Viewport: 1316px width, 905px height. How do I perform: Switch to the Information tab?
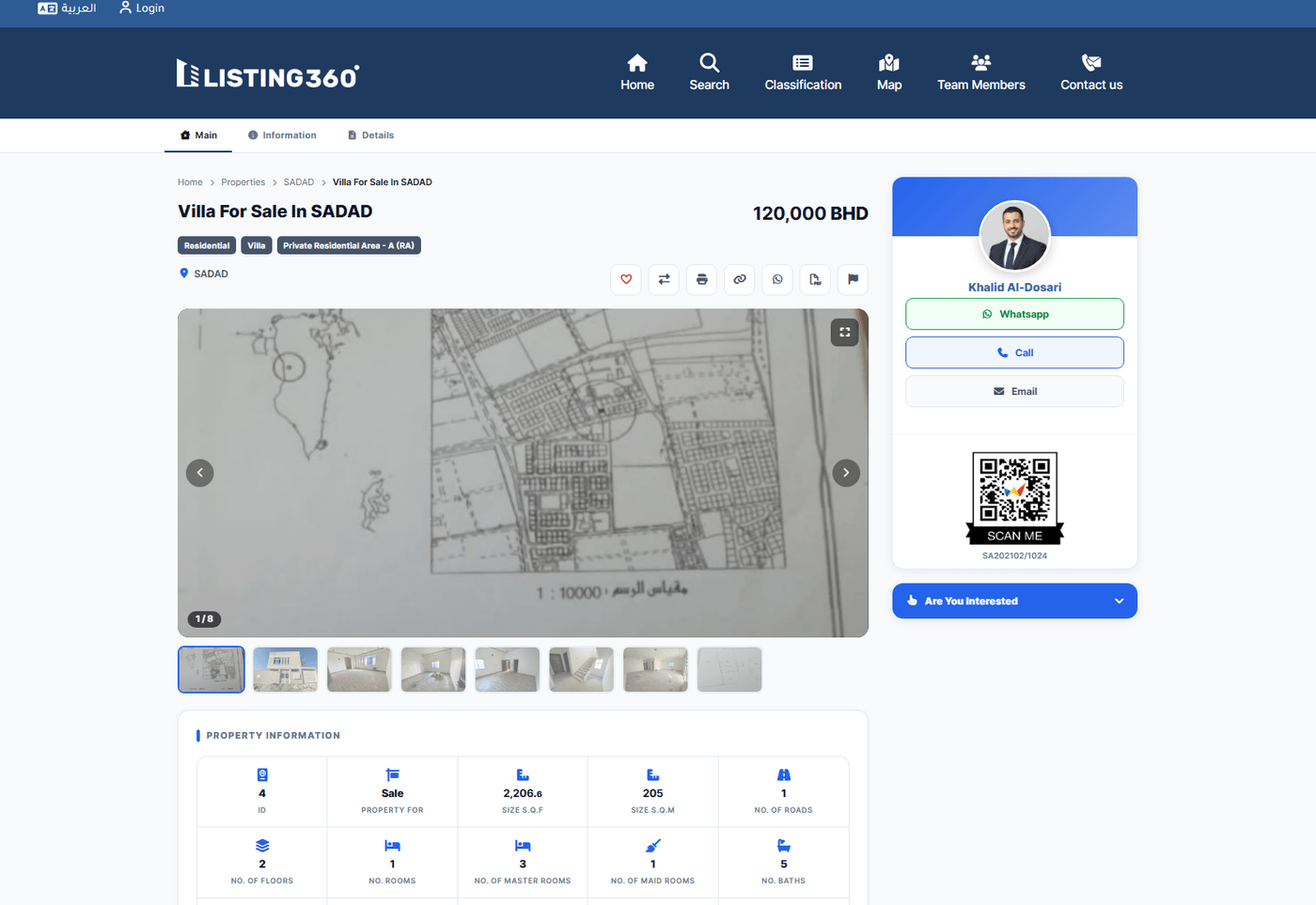pos(282,135)
